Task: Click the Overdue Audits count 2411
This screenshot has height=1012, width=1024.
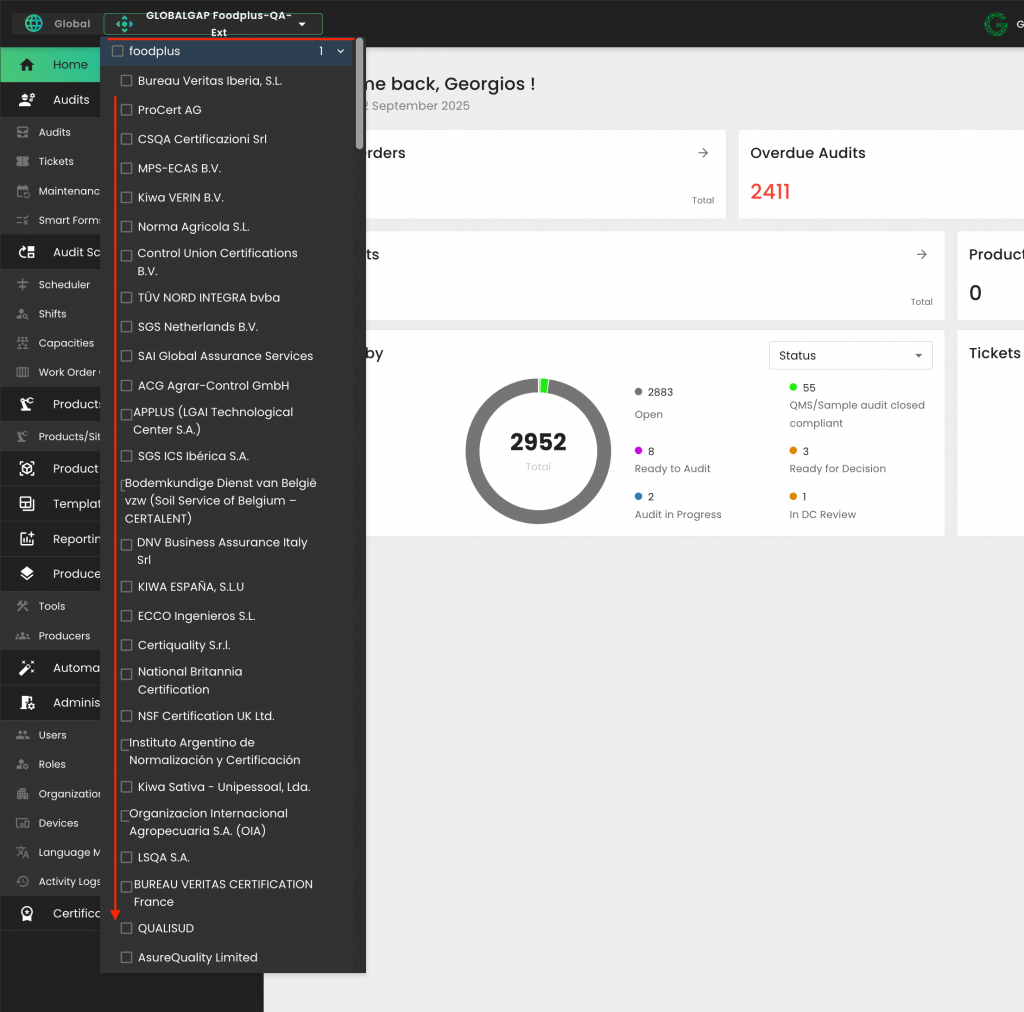Action: [770, 191]
